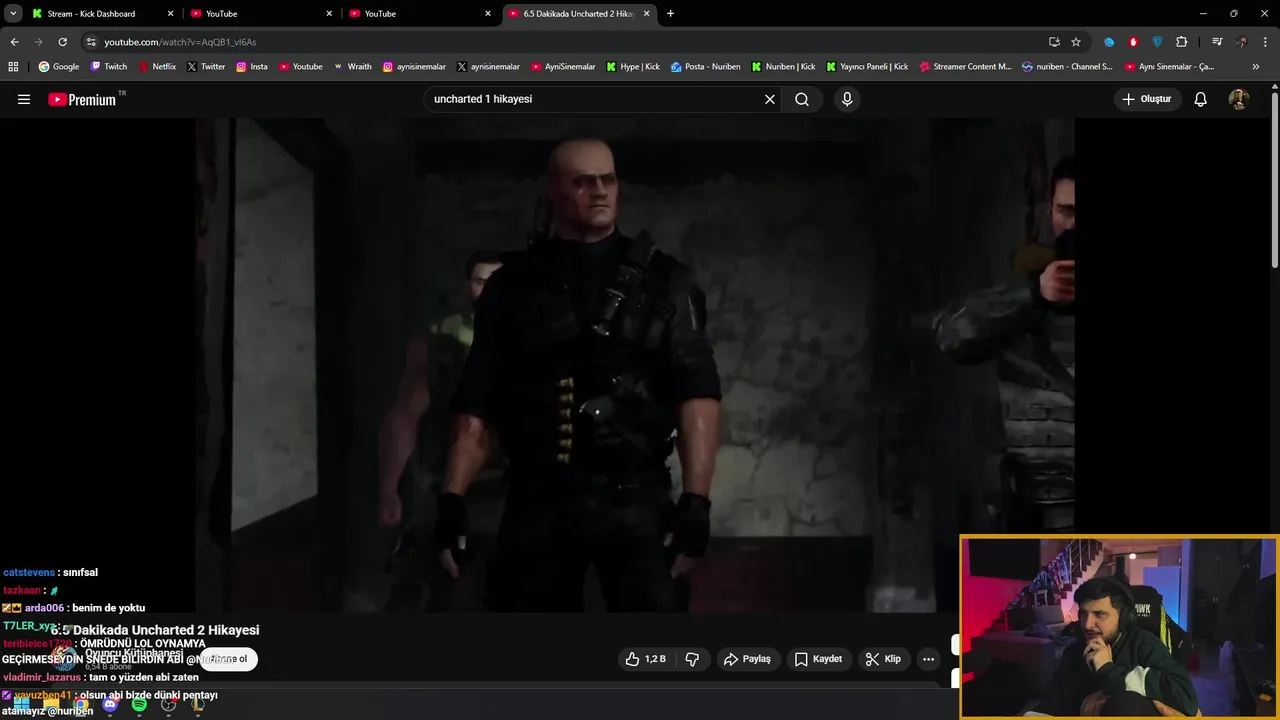Open the Posta - Nuriben bookmark
Viewport: 1280px width, 720px height.
pyautogui.click(x=706, y=67)
